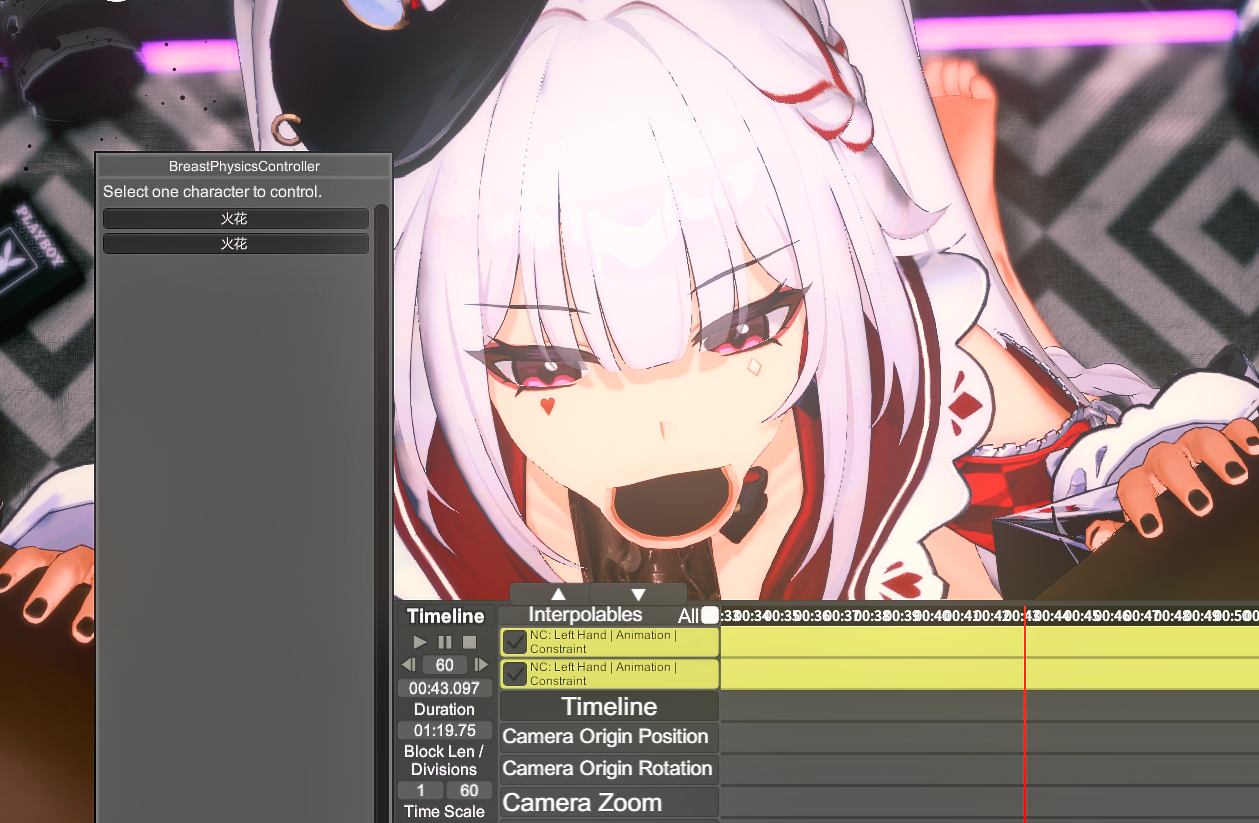1259x823 pixels.
Task: Select the first 火花 character button
Action: pyautogui.click(x=236, y=218)
